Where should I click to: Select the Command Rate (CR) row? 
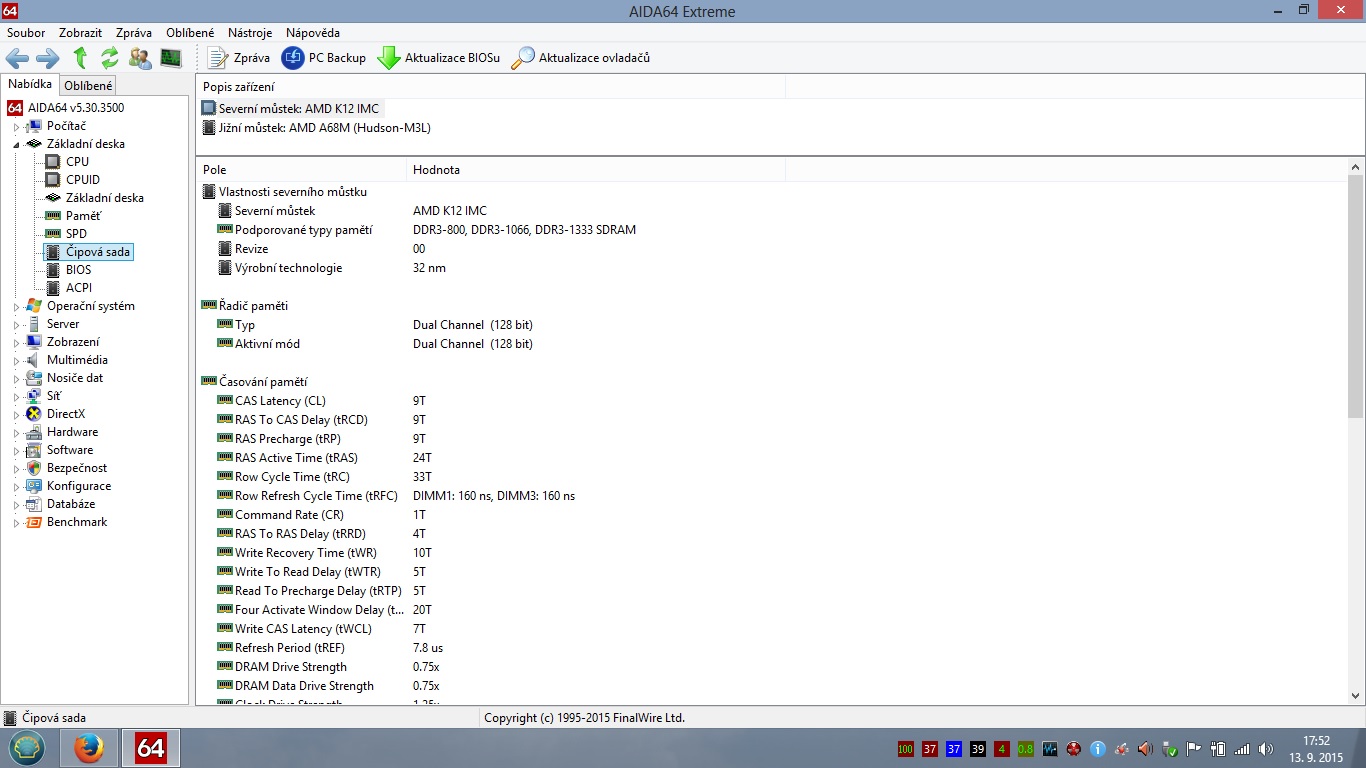(772, 515)
